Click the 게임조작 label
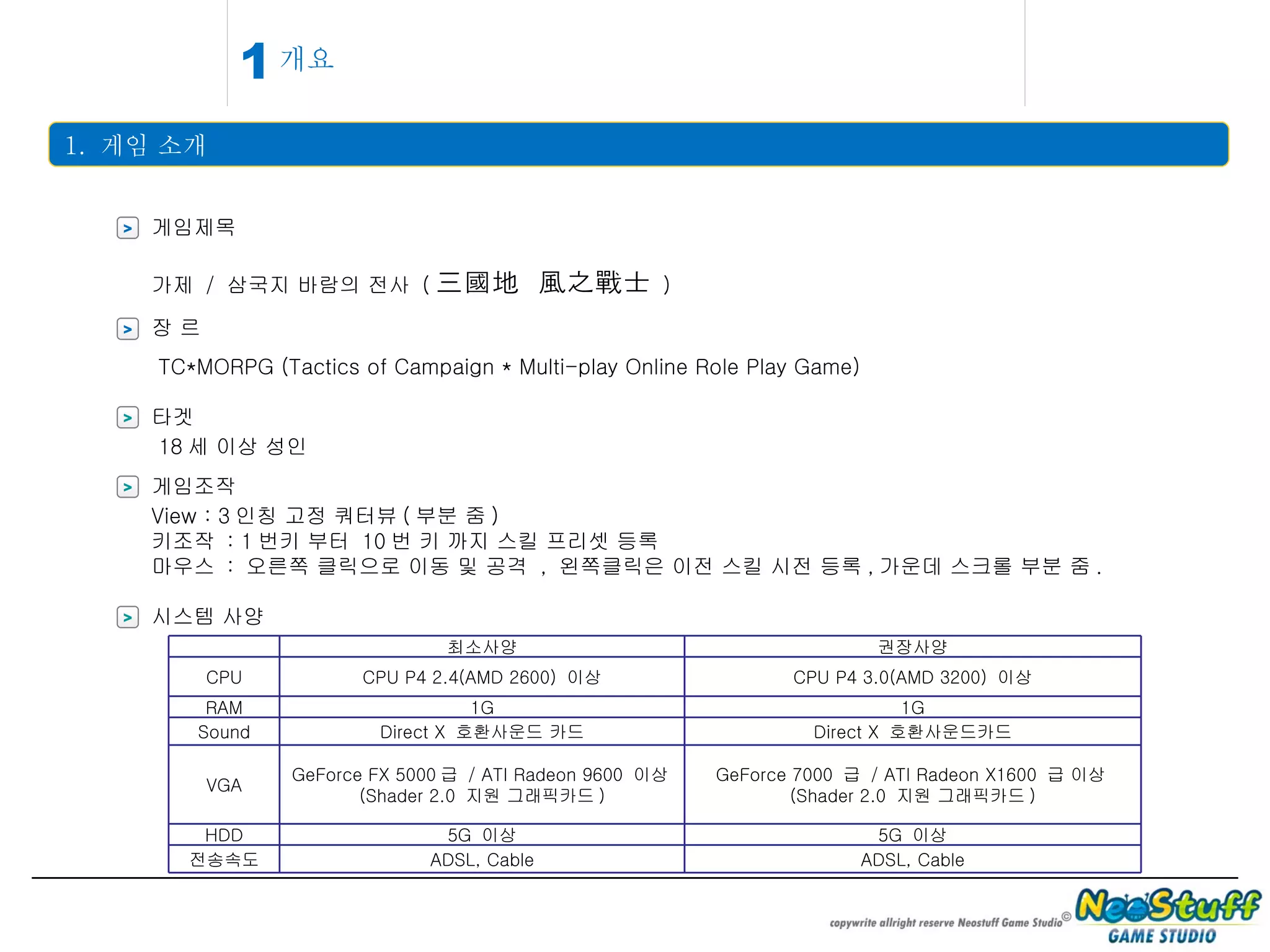The image size is (1270, 952). (193, 486)
